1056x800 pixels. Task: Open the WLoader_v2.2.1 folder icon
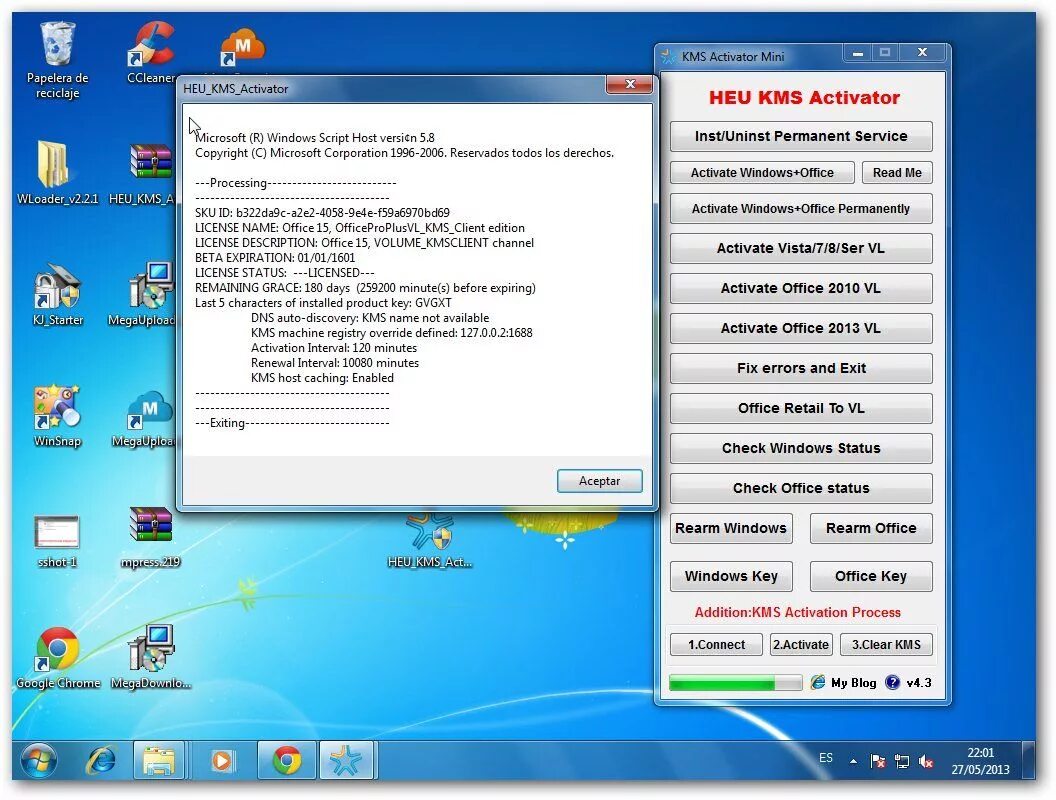[x=57, y=172]
